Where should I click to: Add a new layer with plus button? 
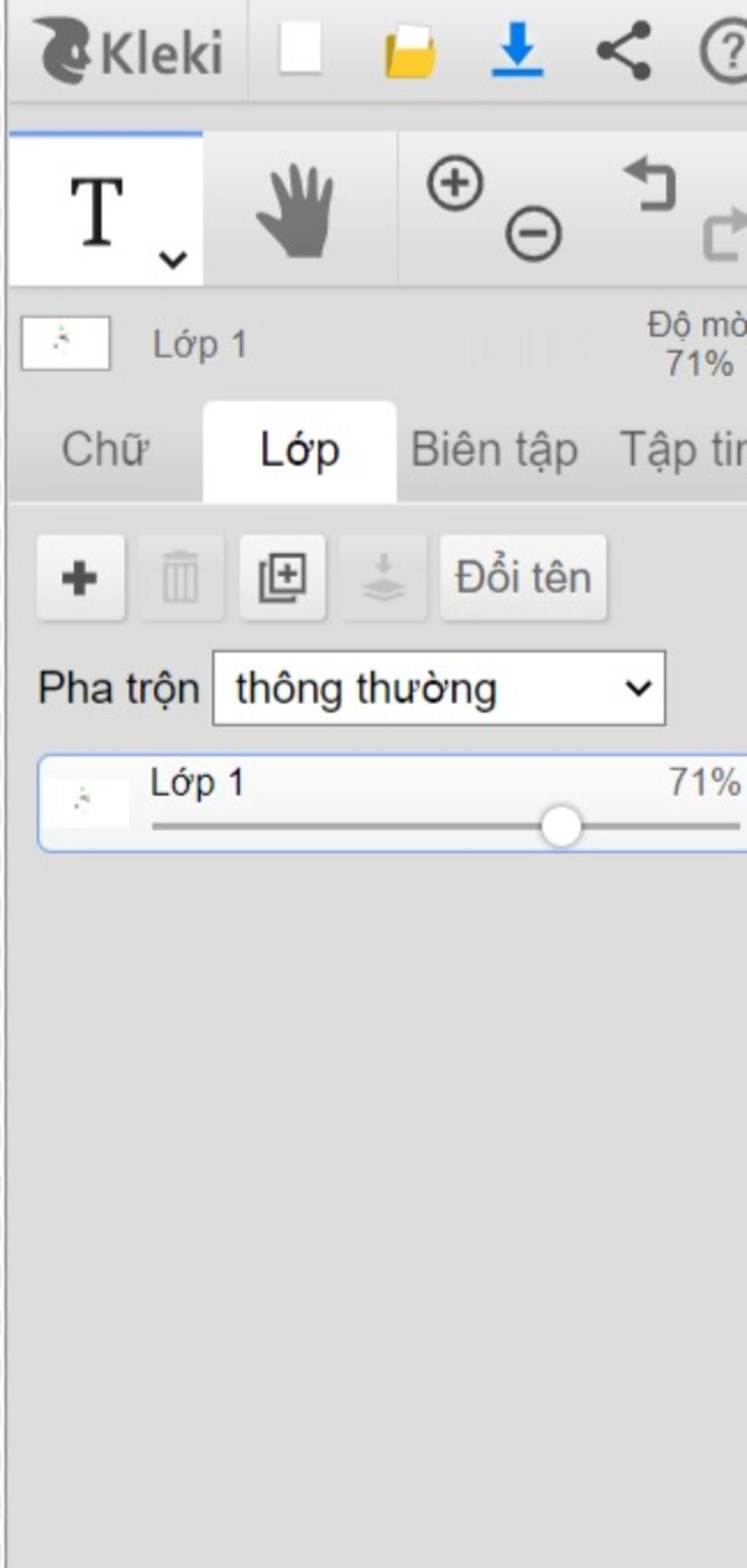tap(80, 578)
